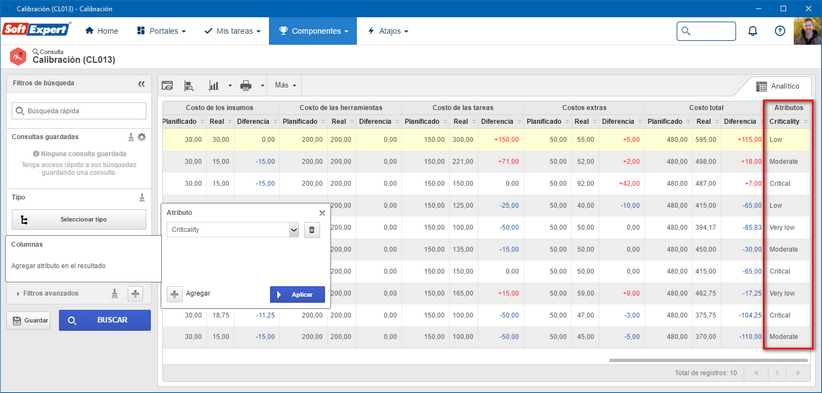
Task: Delete the Criticality attribute with trash icon
Action: (311, 230)
